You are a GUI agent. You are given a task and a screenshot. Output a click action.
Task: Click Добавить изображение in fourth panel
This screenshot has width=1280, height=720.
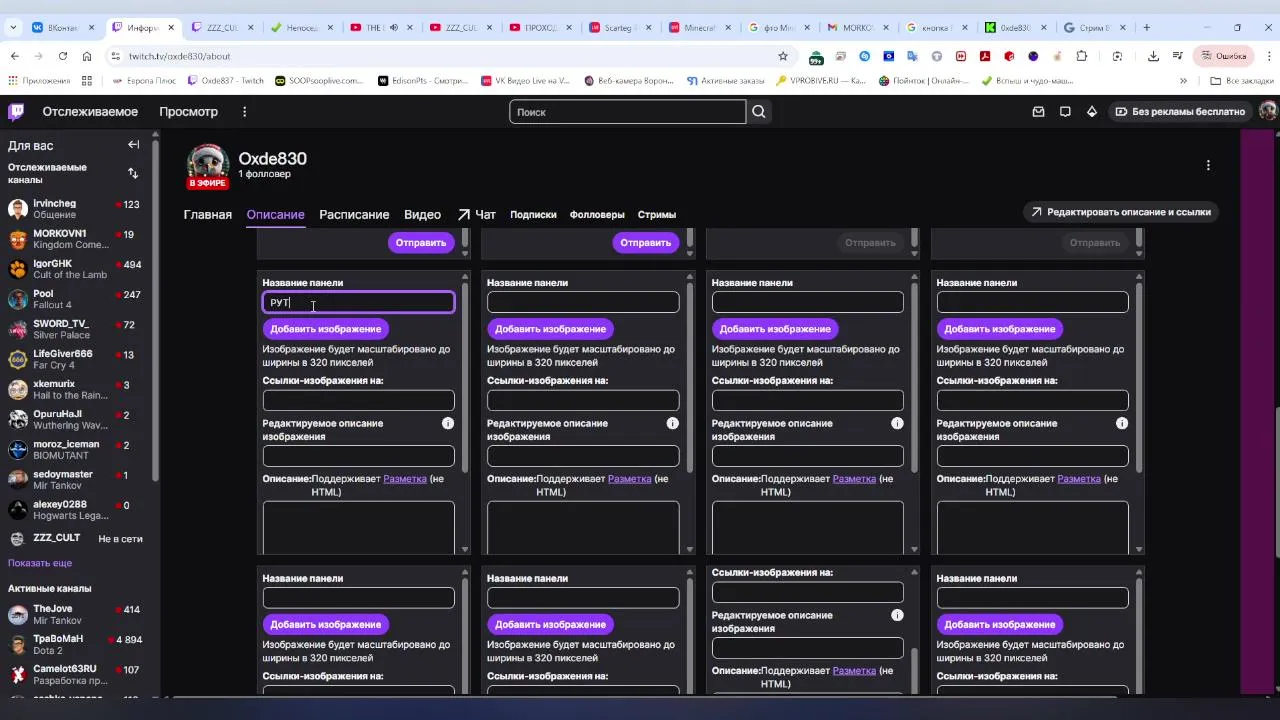click(x=1000, y=329)
